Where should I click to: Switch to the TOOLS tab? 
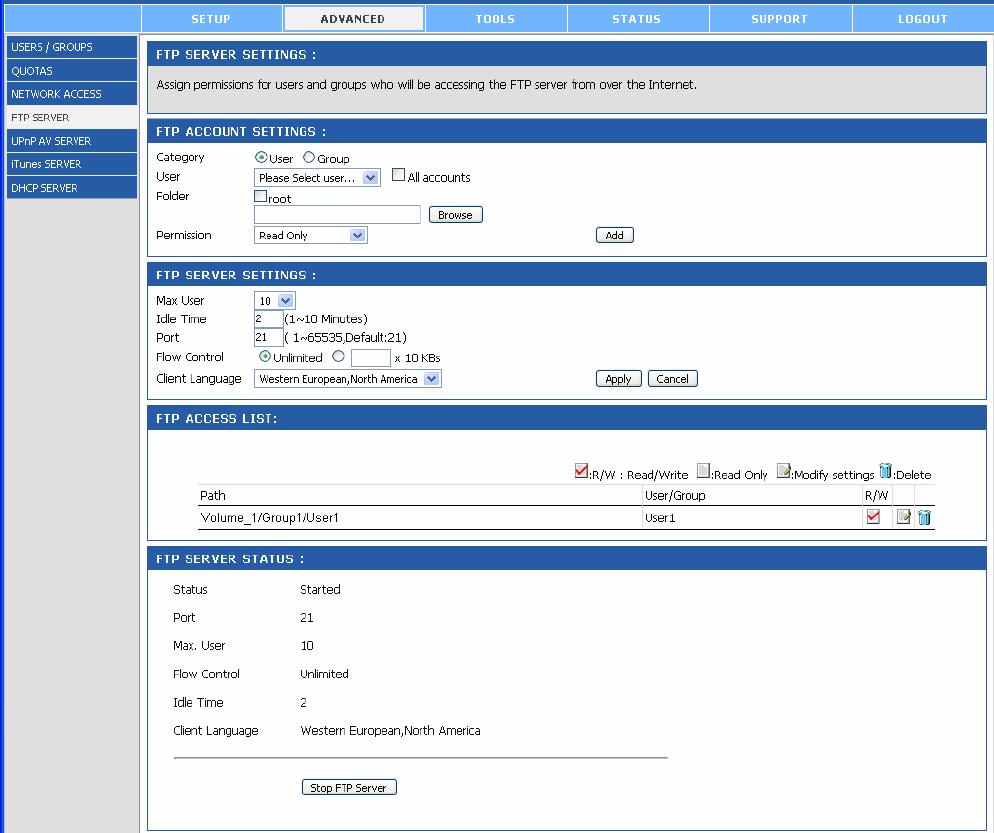(x=495, y=19)
